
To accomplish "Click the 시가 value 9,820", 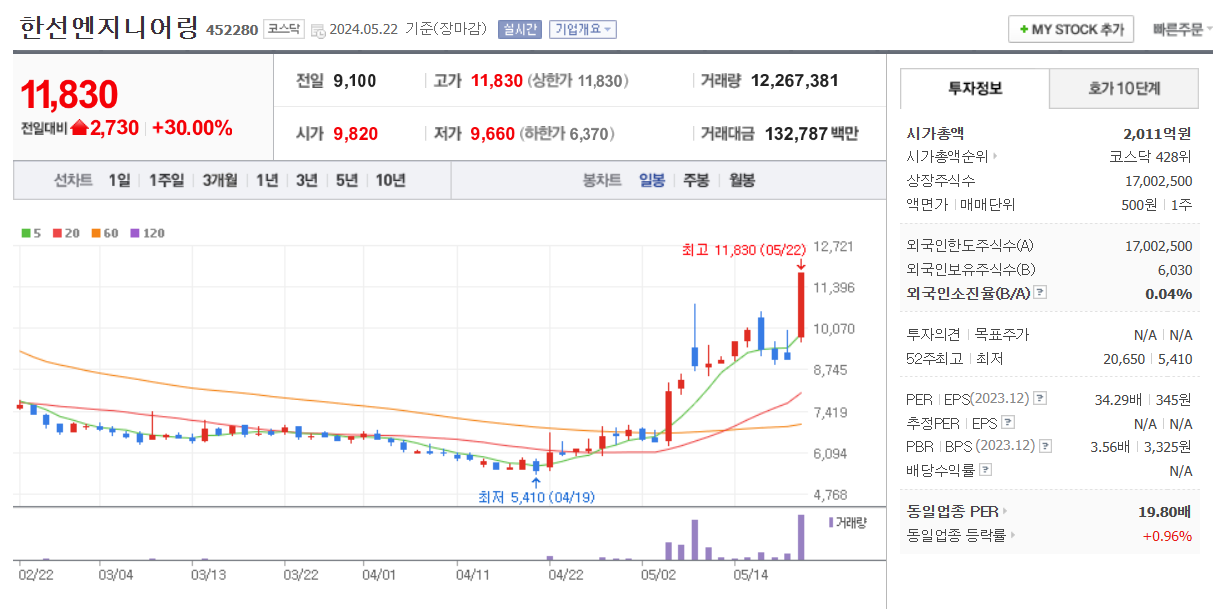I will [x=355, y=133].
